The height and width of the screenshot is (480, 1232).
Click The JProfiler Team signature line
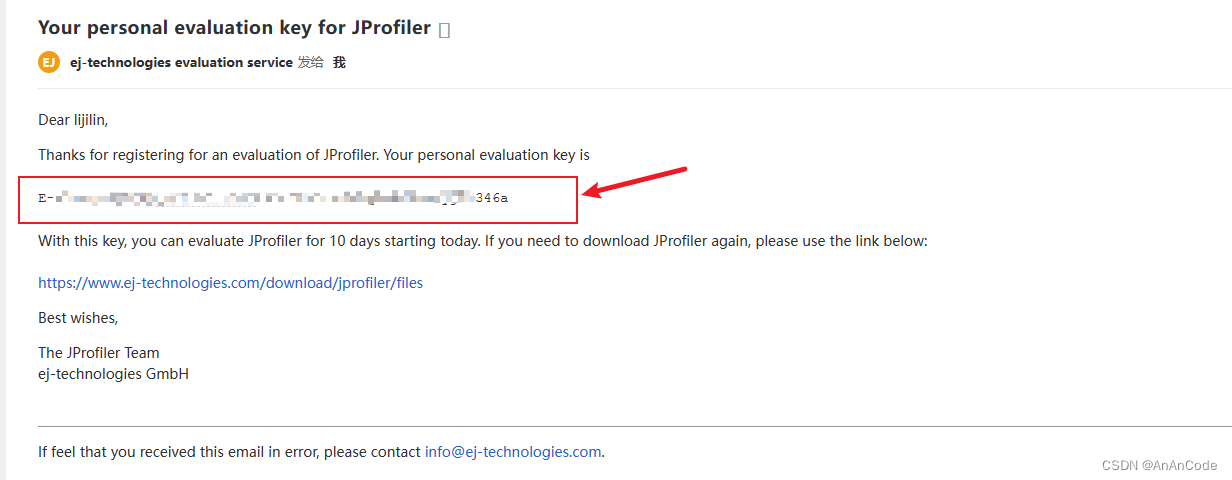tap(99, 352)
